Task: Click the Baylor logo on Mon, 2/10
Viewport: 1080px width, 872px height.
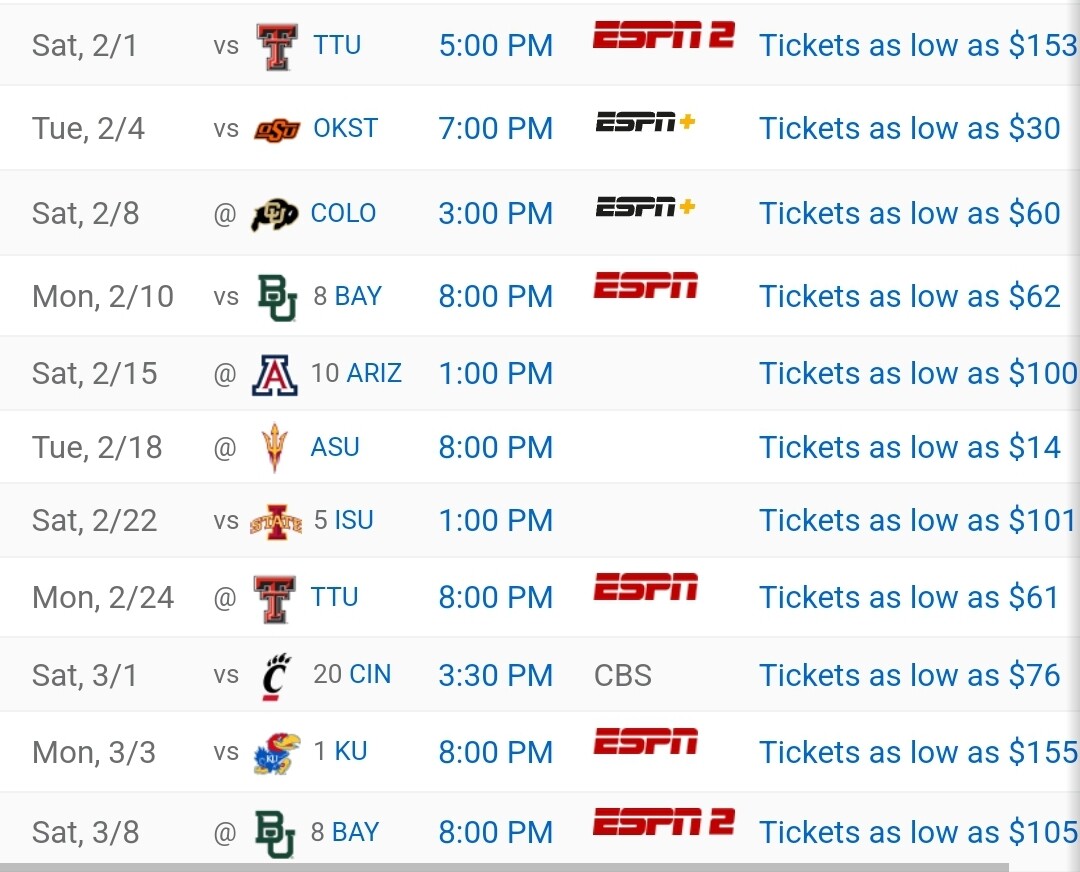Action: pyautogui.click(x=277, y=298)
